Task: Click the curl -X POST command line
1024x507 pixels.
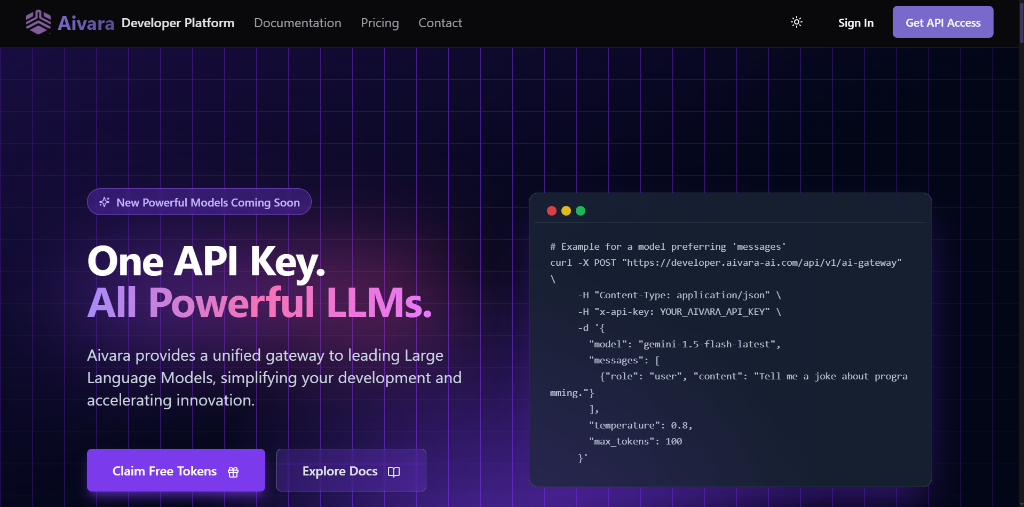Action: tap(726, 262)
